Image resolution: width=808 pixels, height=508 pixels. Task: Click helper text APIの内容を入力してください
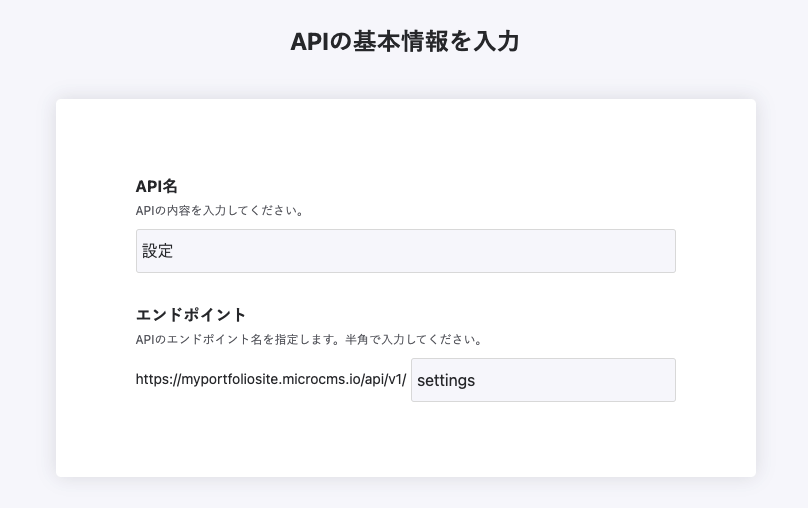pos(219,211)
